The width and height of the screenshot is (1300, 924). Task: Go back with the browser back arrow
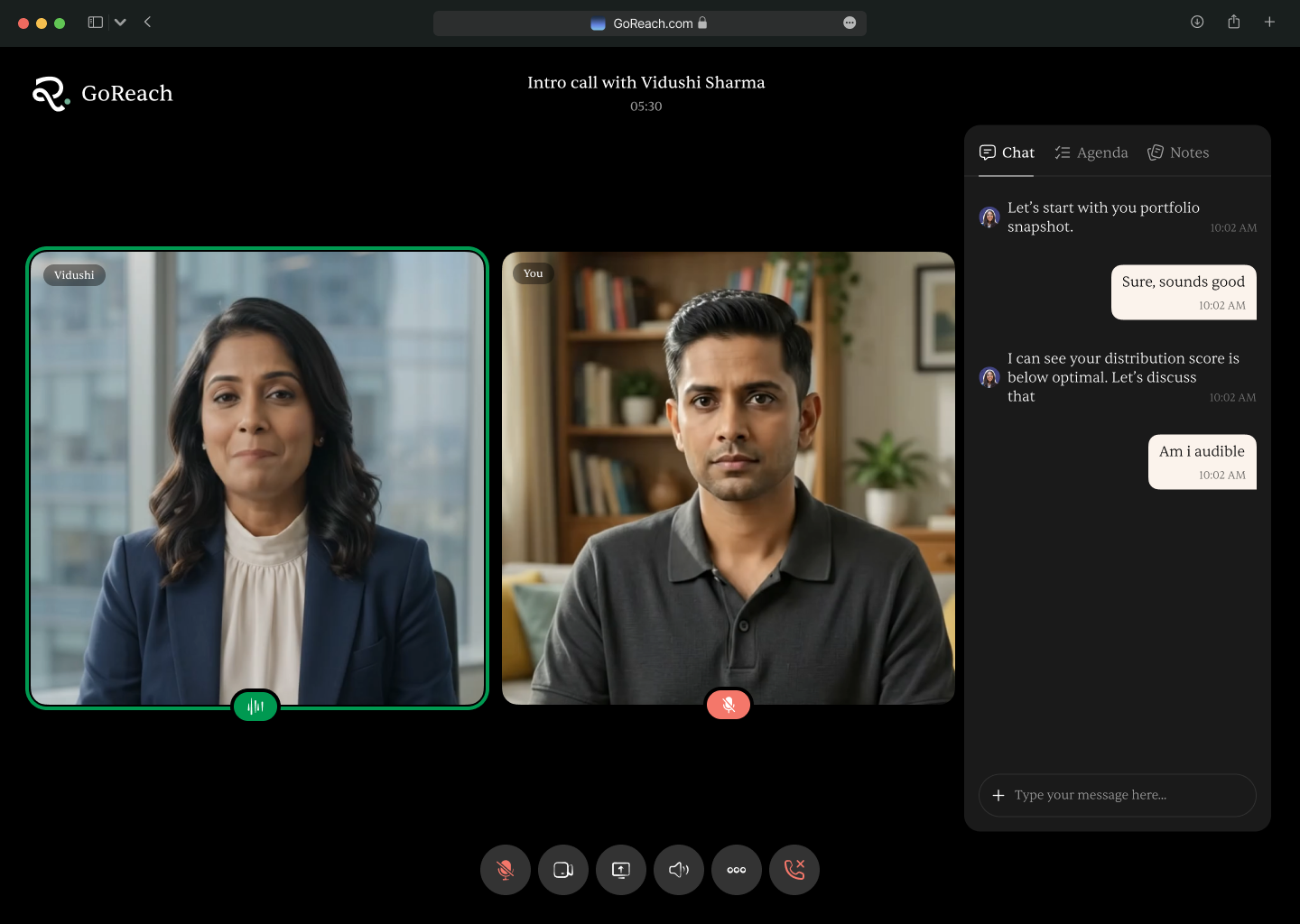[147, 23]
